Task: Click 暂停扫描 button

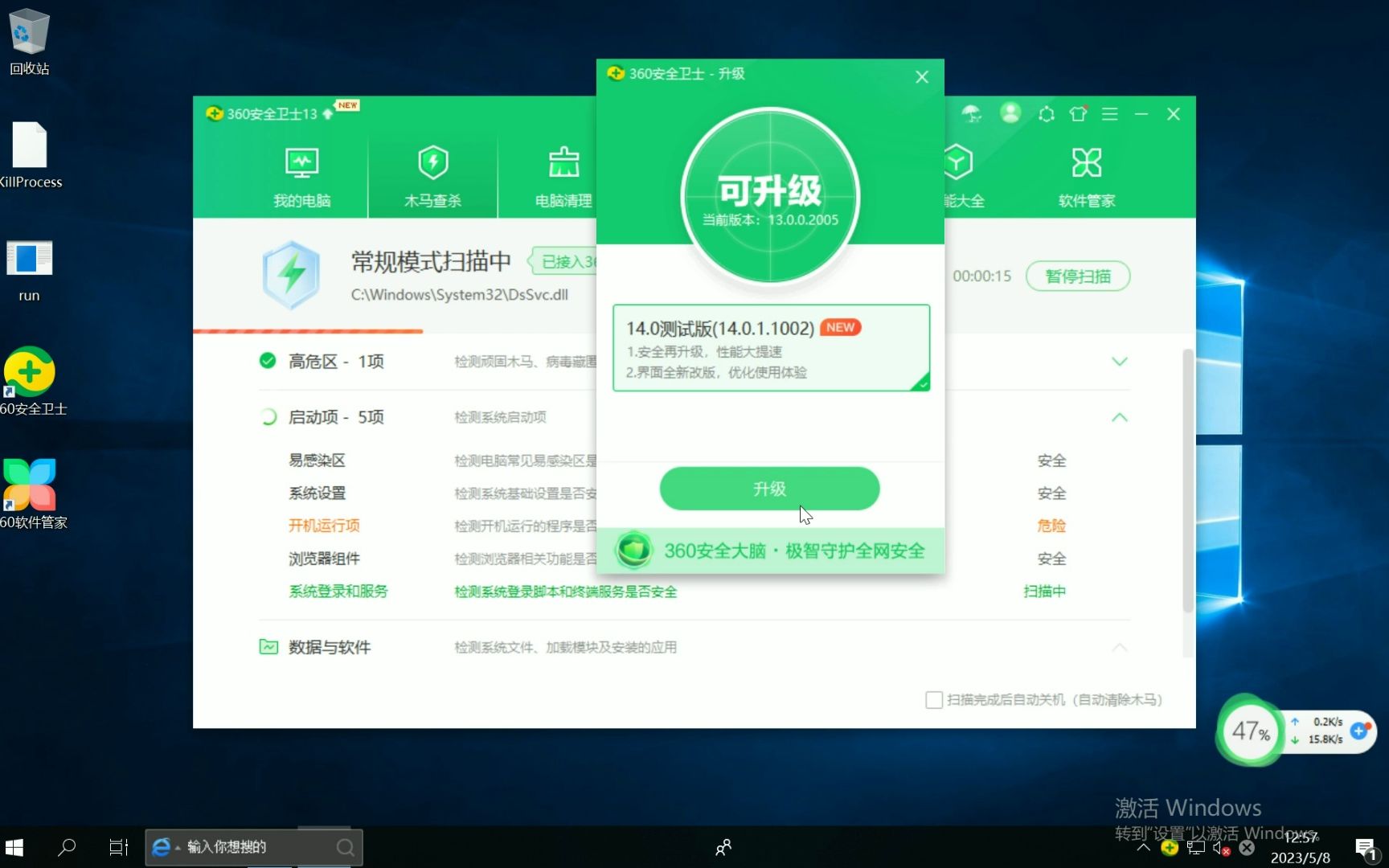Action: point(1078,276)
